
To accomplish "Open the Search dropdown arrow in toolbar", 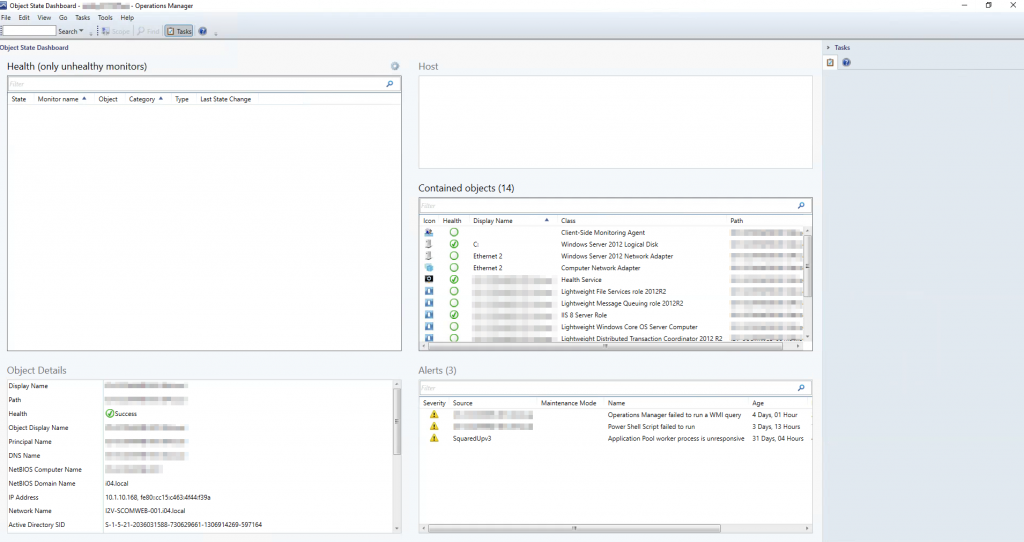I will point(81,31).
